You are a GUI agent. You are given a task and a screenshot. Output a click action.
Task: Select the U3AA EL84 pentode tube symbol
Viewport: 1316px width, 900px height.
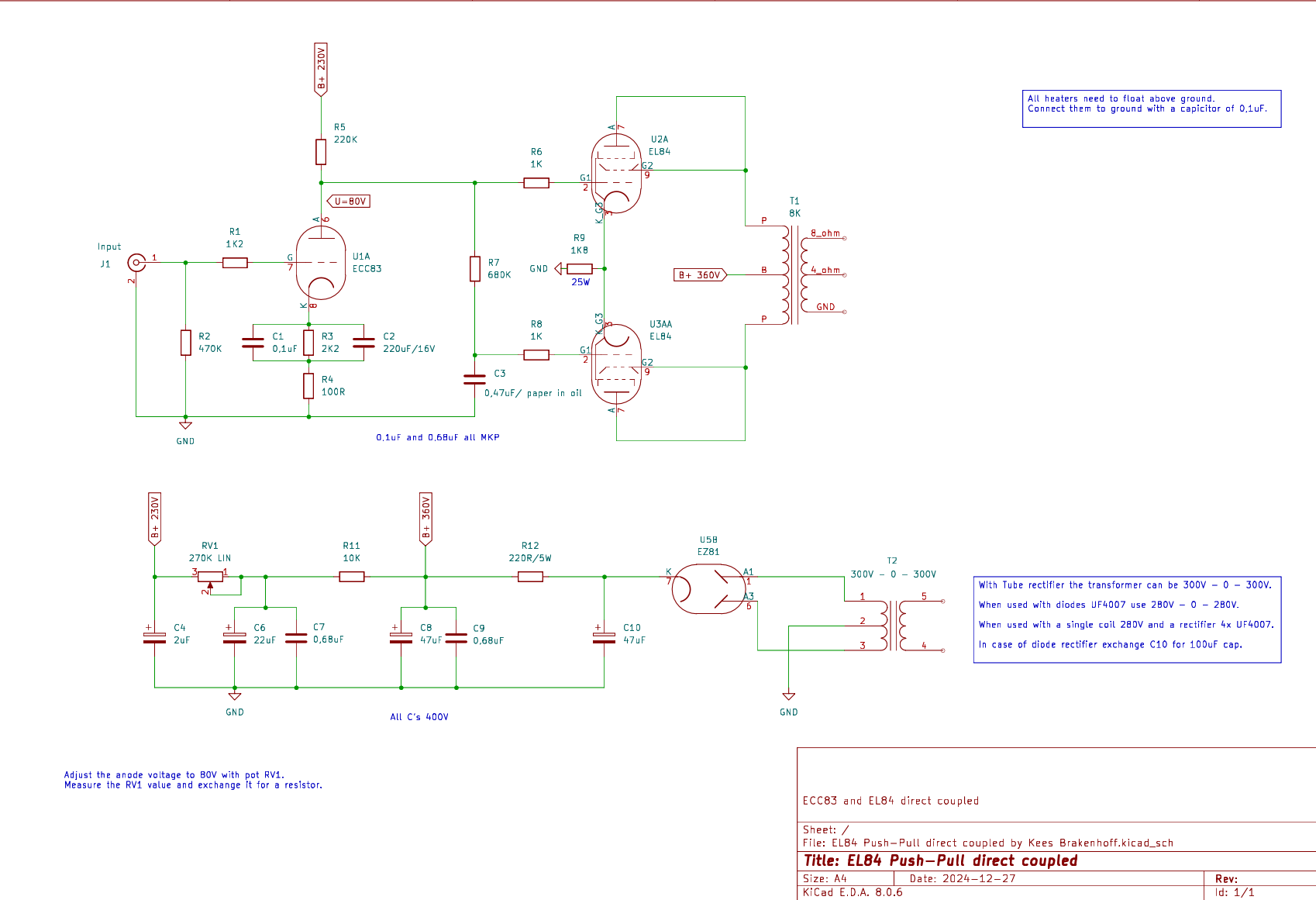[x=616, y=364]
